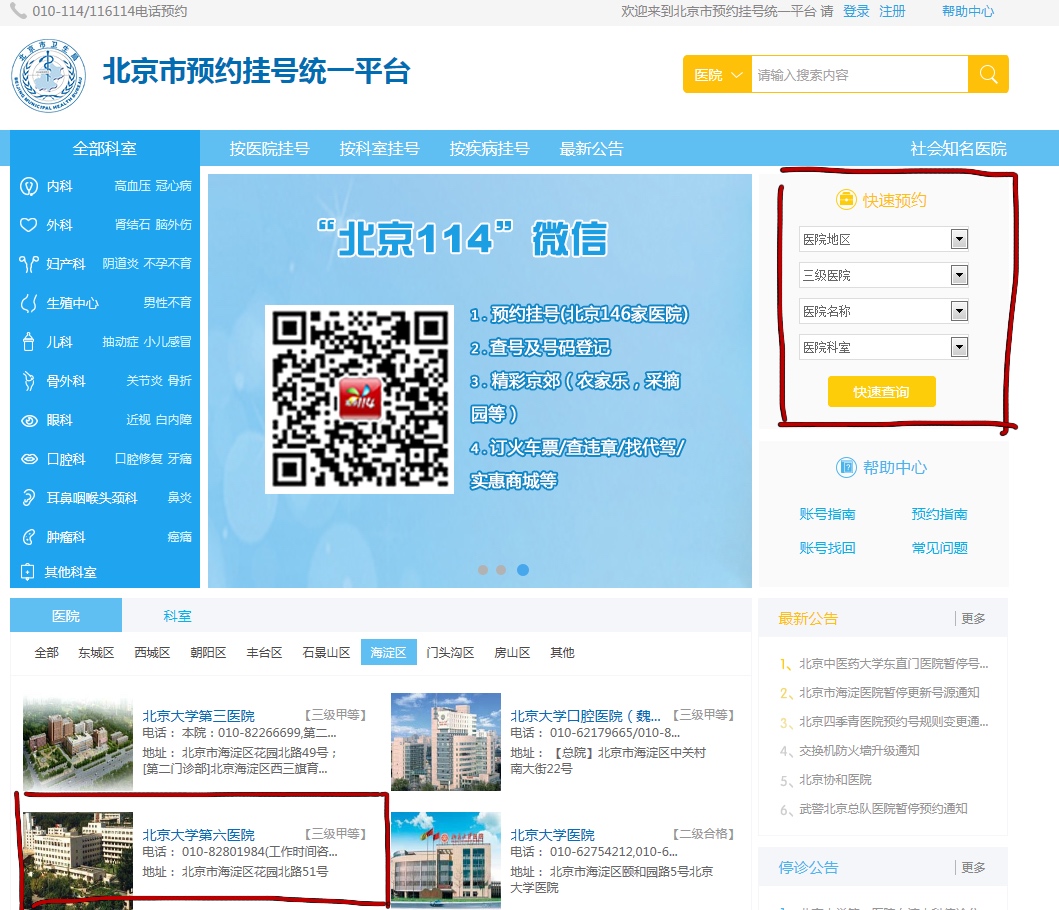The height and width of the screenshot is (910, 1059).
Task: Click the 注册 link
Action: (x=892, y=11)
